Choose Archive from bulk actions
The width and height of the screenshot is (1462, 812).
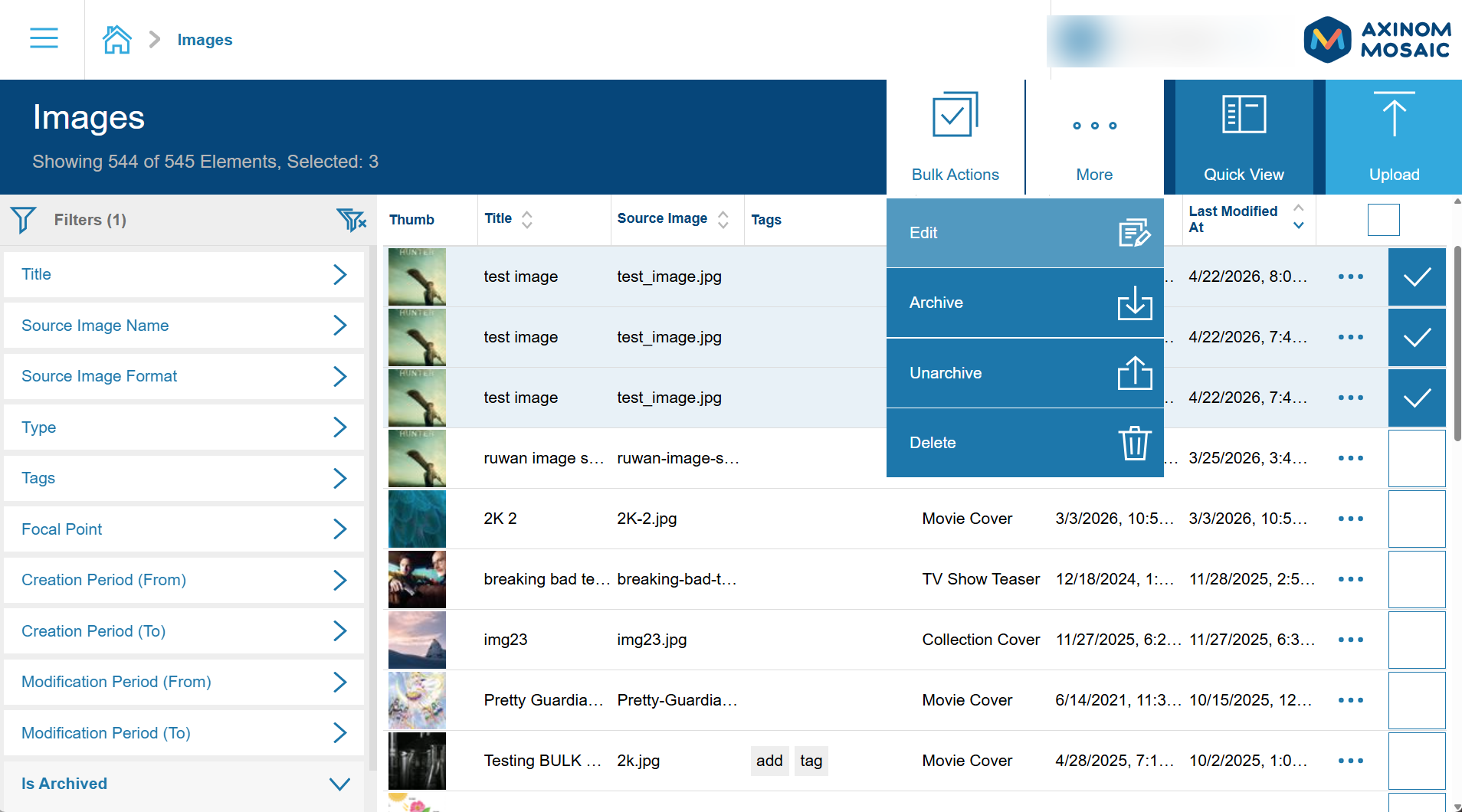point(1024,303)
